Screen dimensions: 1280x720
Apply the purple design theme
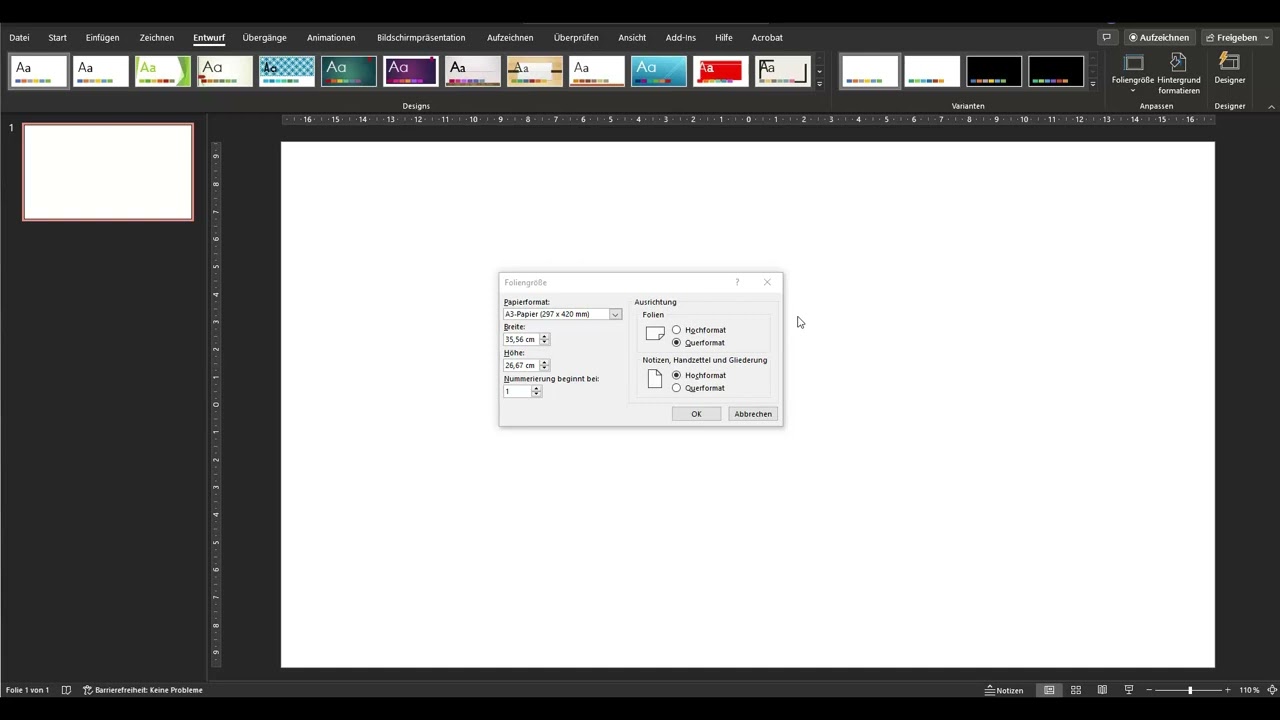tap(411, 71)
